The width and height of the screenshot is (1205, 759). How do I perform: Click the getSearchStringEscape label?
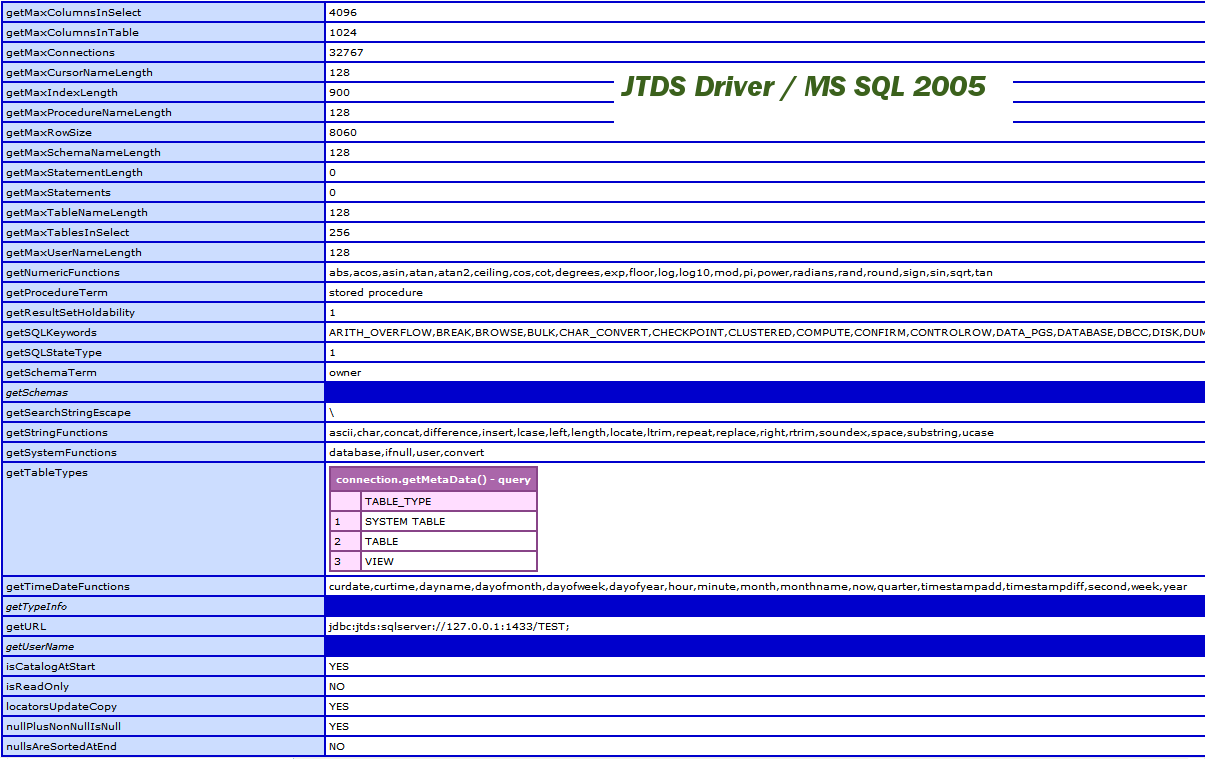pos(68,413)
